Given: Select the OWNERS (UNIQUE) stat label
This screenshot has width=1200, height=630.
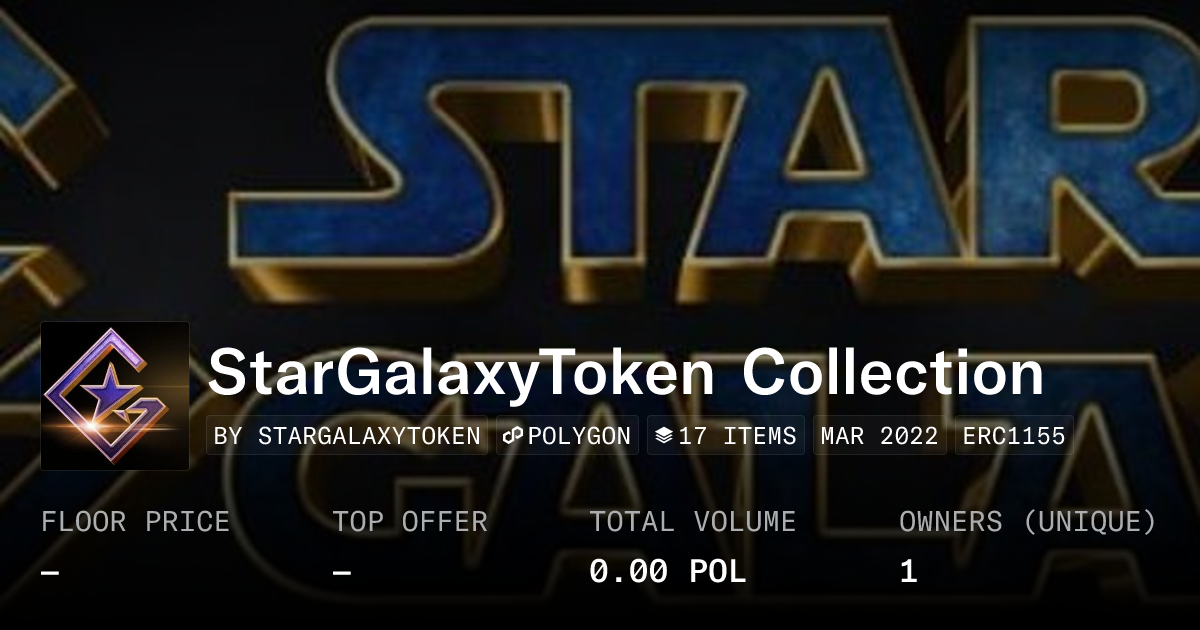Looking at the screenshot, I should pos(1028,522).
